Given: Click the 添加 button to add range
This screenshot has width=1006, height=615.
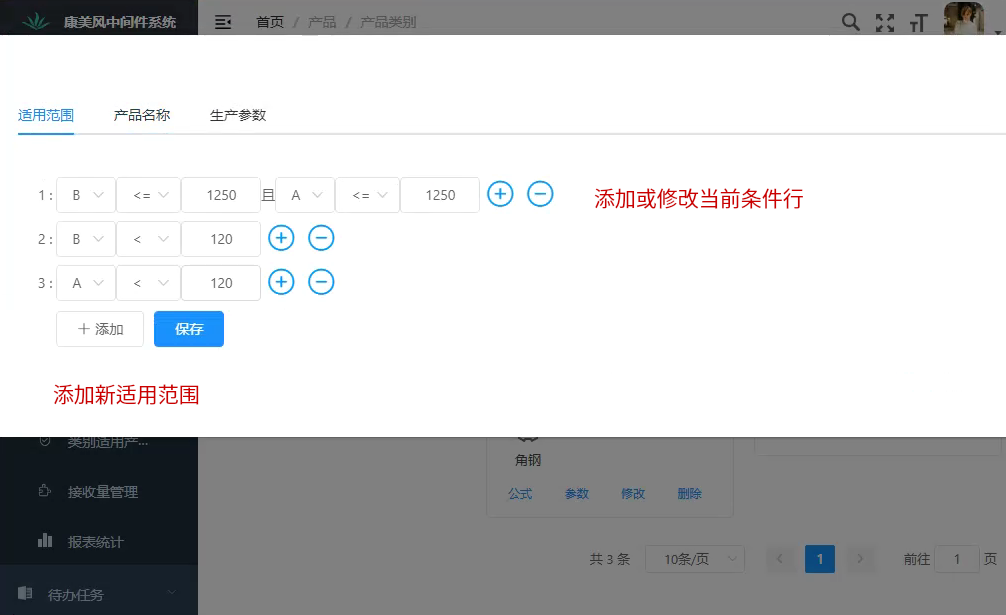Looking at the screenshot, I should click(100, 329).
